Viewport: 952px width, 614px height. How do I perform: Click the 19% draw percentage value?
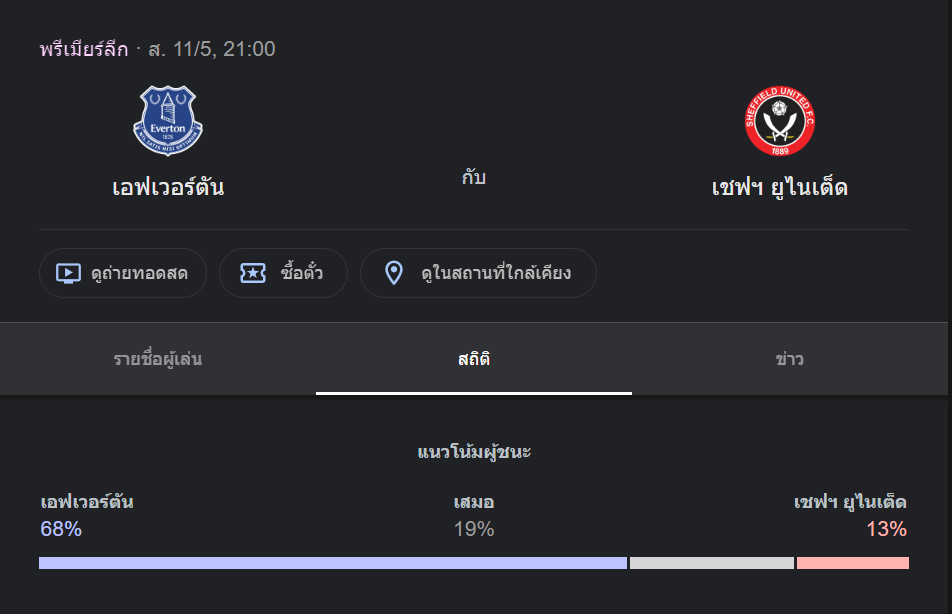coord(474,529)
